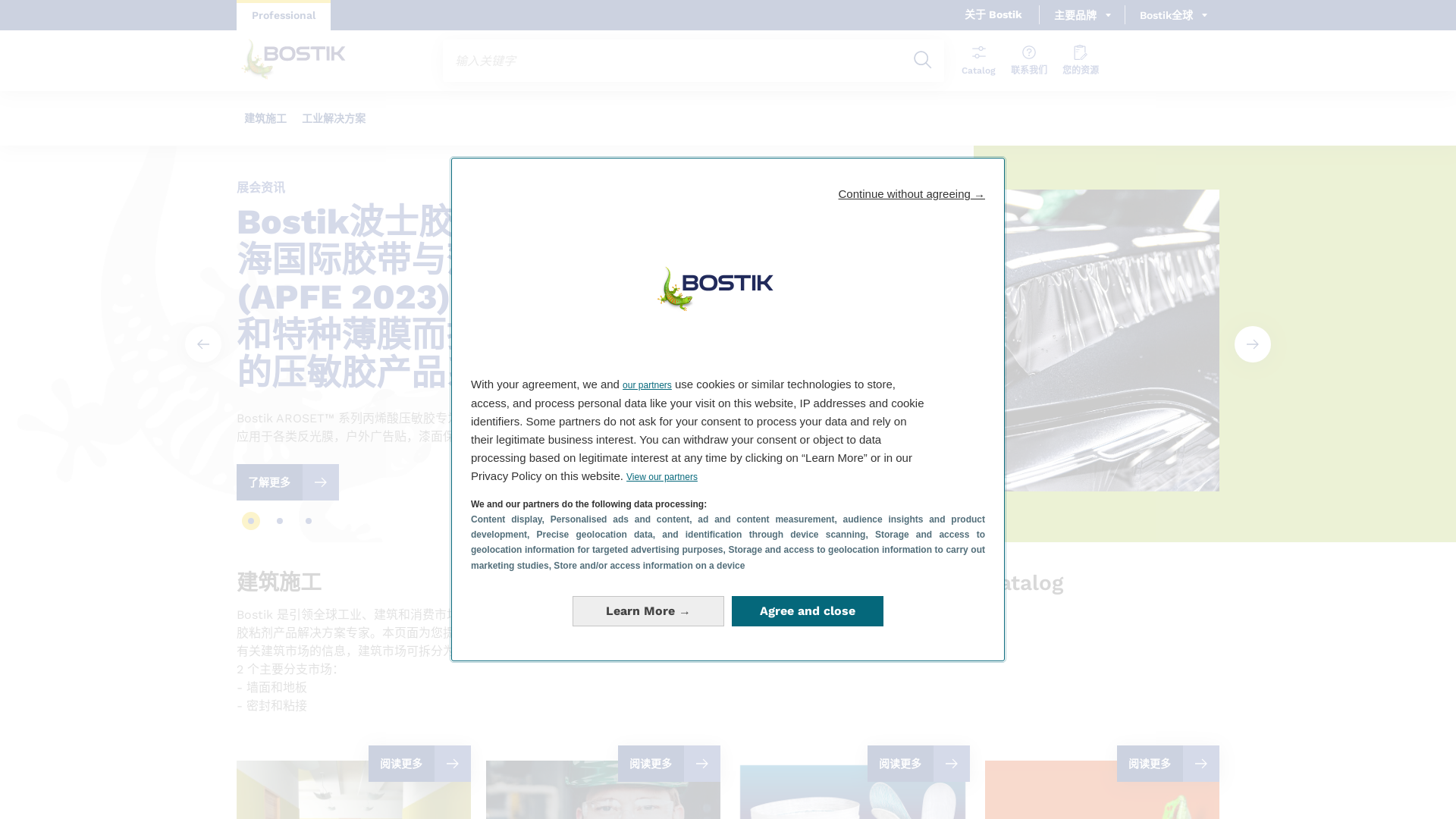
Task: Open the 'our partners' link
Action: pos(647,385)
